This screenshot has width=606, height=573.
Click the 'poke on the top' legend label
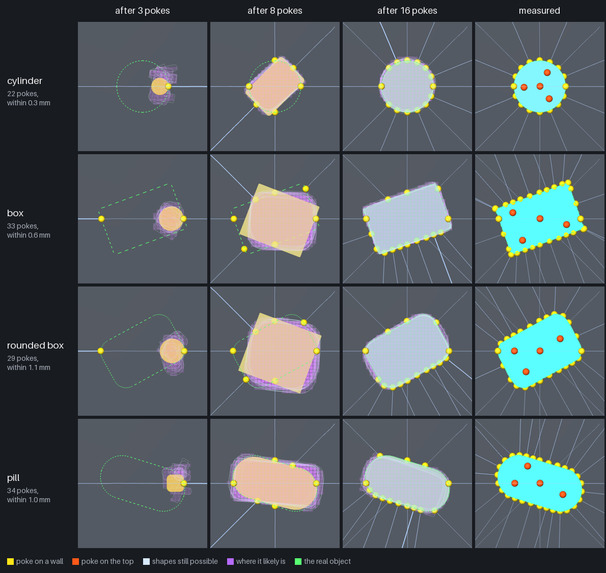pyautogui.click(x=107, y=561)
